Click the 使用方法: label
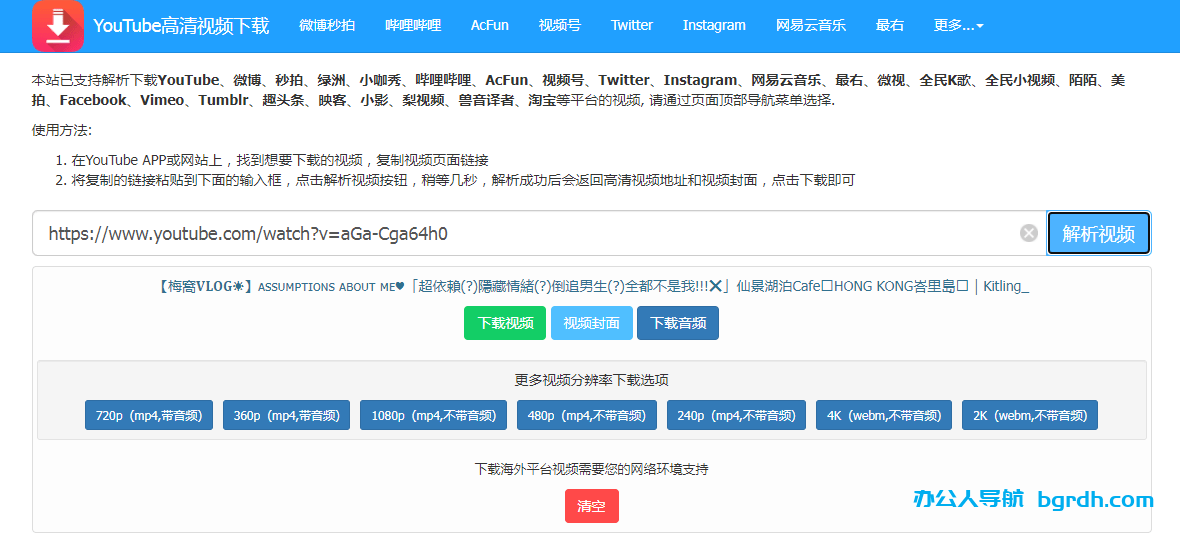 click(x=62, y=130)
